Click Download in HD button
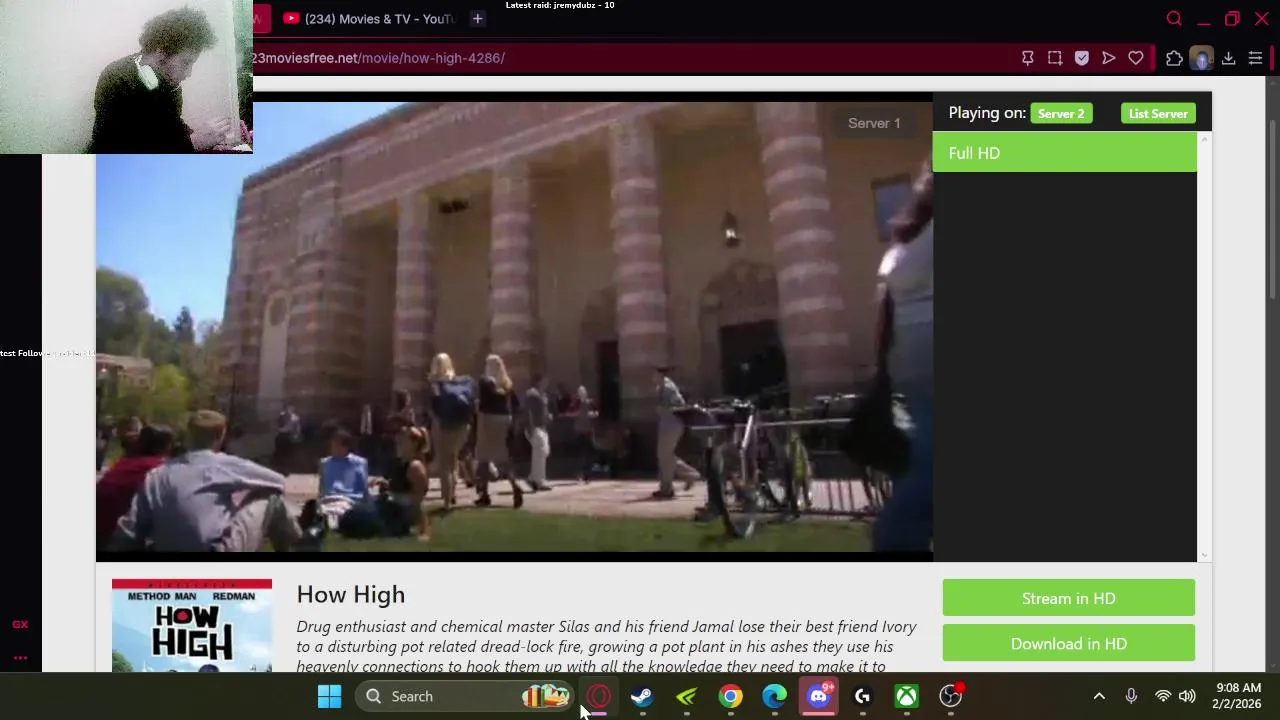Viewport: 1280px width, 720px height. [x=1068, y=643]
